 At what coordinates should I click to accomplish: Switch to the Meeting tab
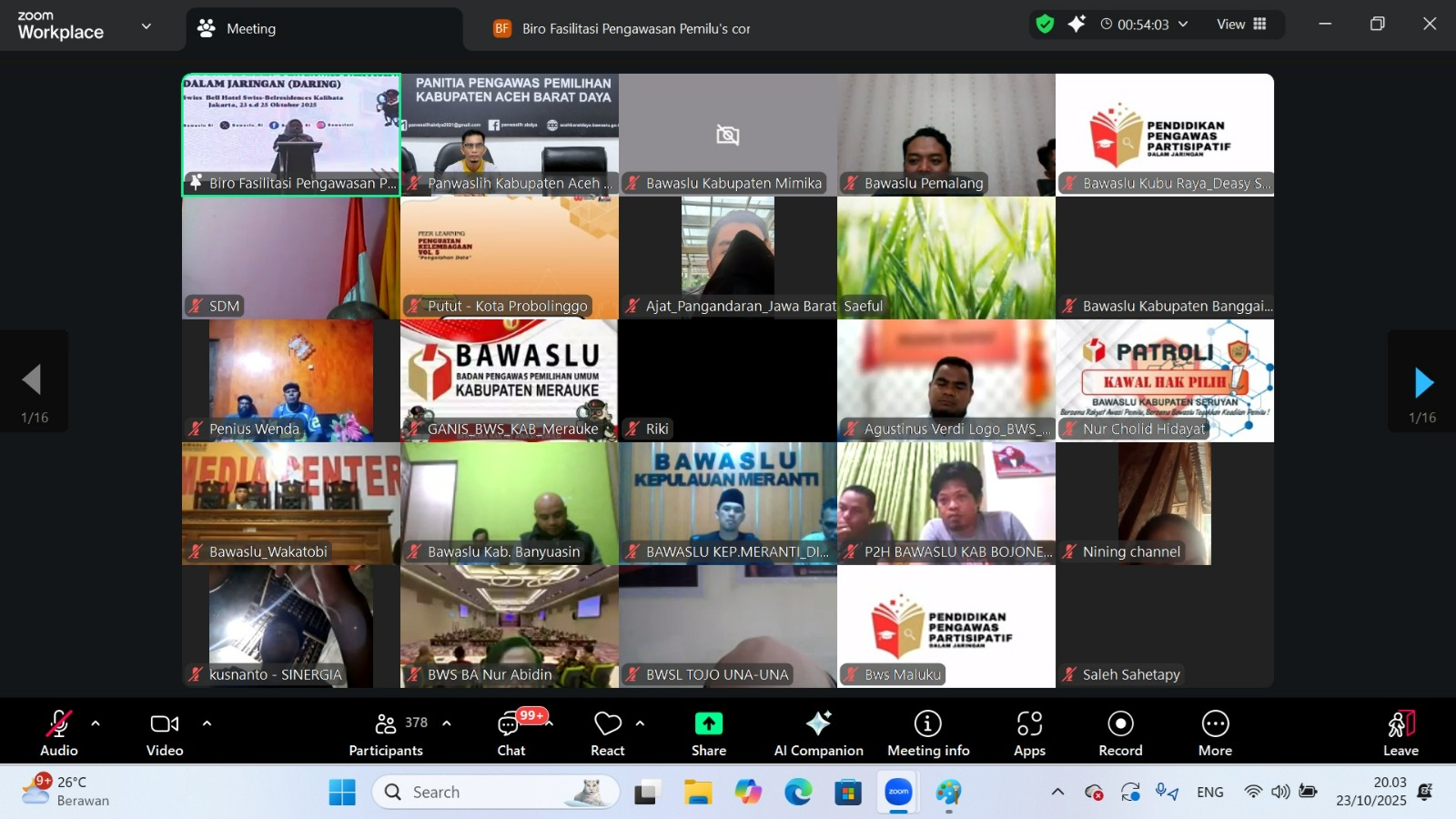click(324, 29)
